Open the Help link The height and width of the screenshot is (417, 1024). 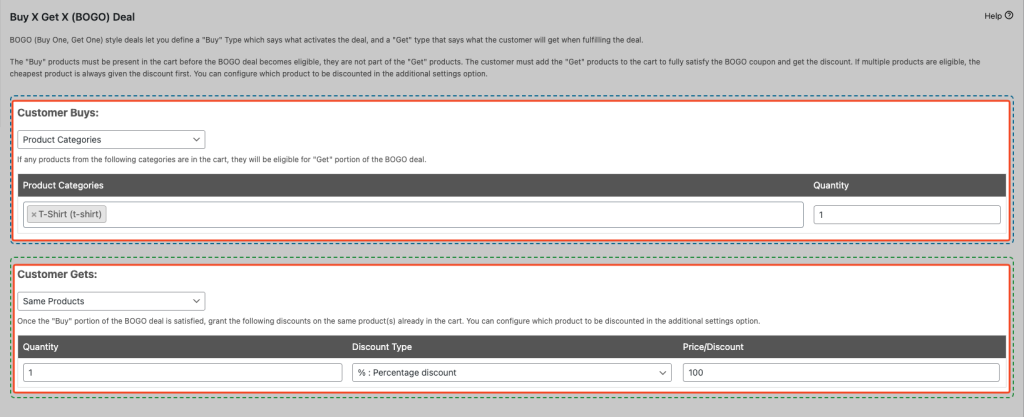pos(992,15)
